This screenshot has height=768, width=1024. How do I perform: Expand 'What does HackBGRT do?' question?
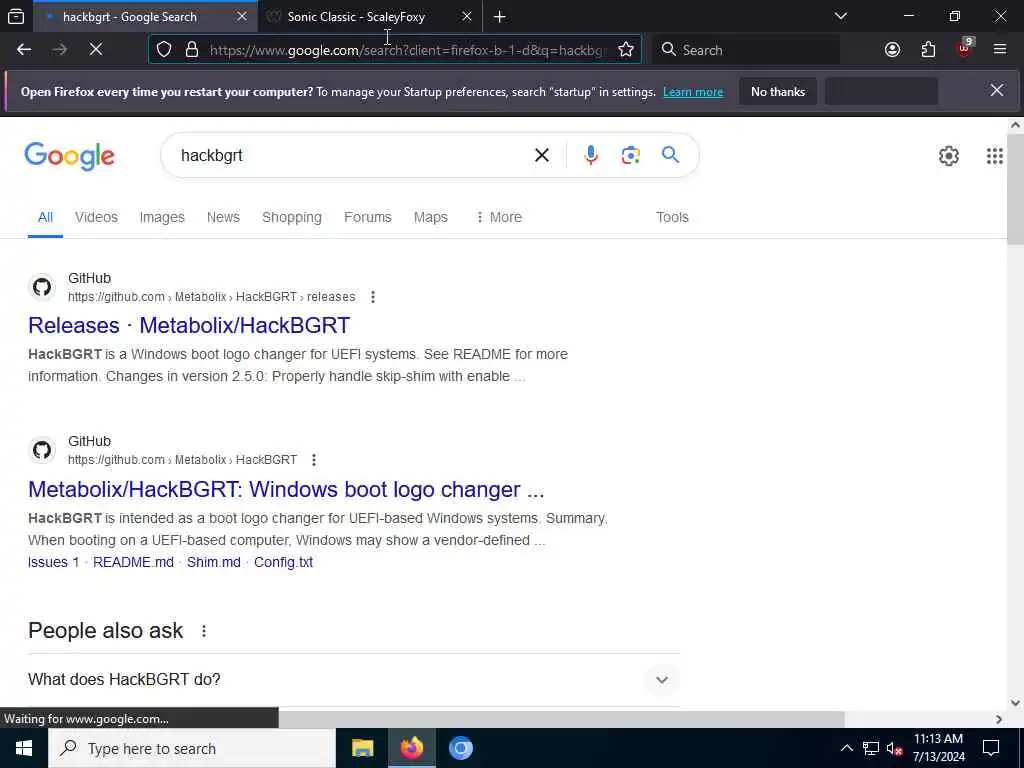point(662,680)
